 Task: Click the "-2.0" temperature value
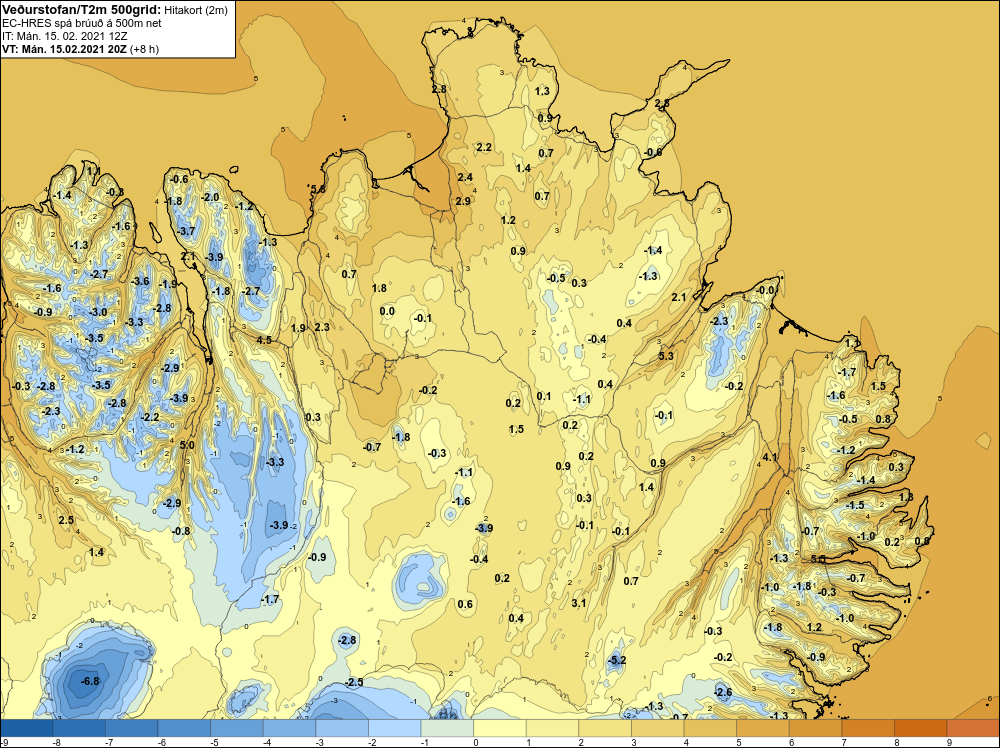210,197
